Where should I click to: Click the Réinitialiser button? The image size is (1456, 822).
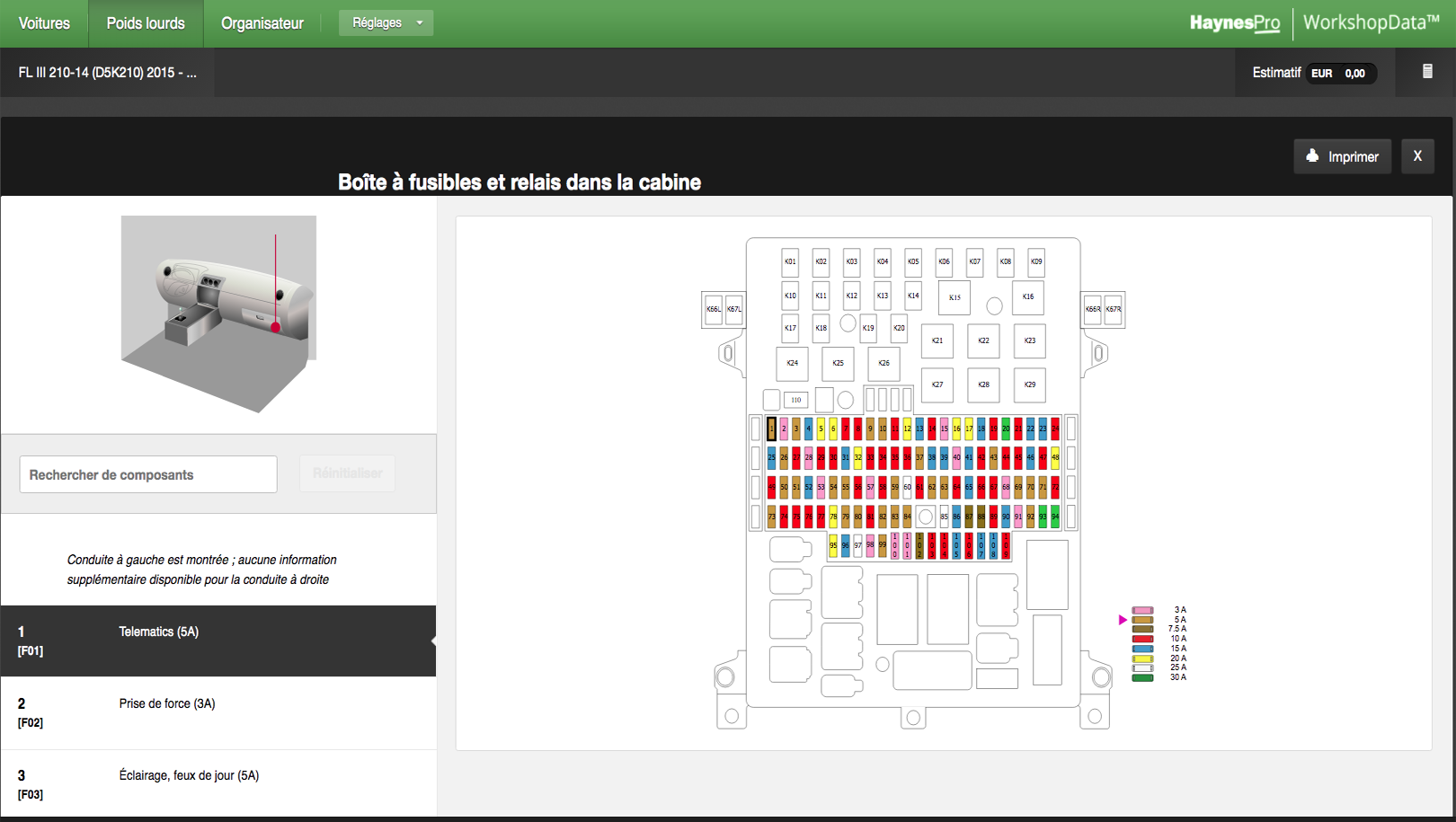click(348, 473)
